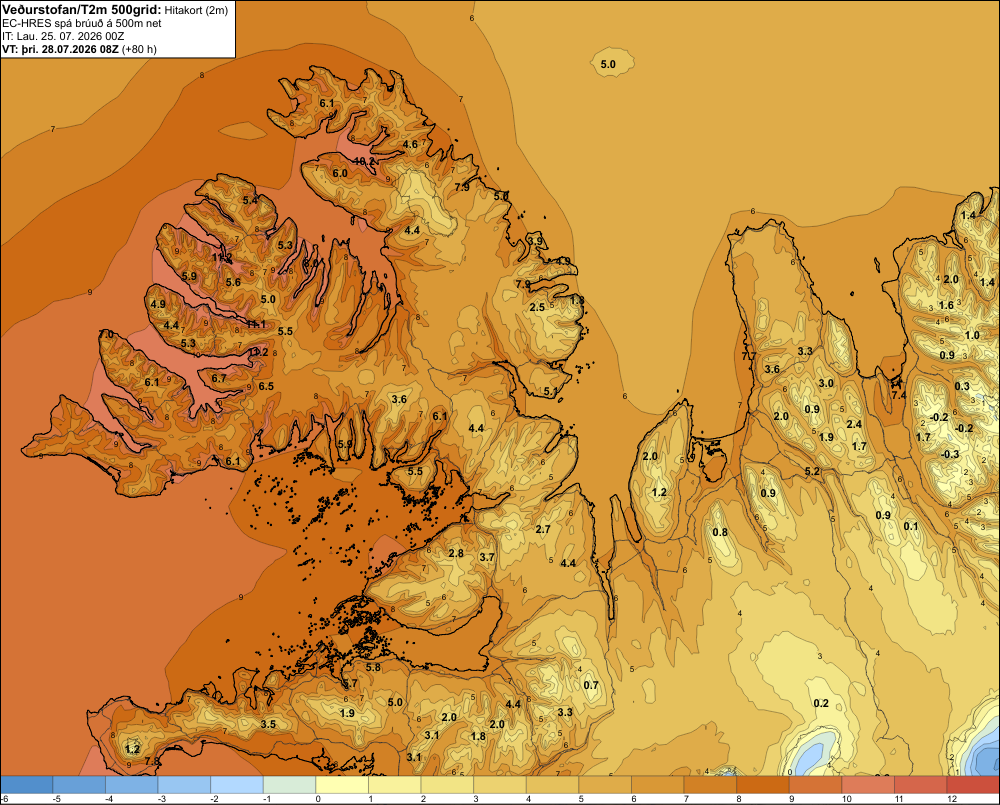Click the 10.2 temperature value on the map
Image resolution: width=1000 pixels, height=805 pixels.
(364, 161)
